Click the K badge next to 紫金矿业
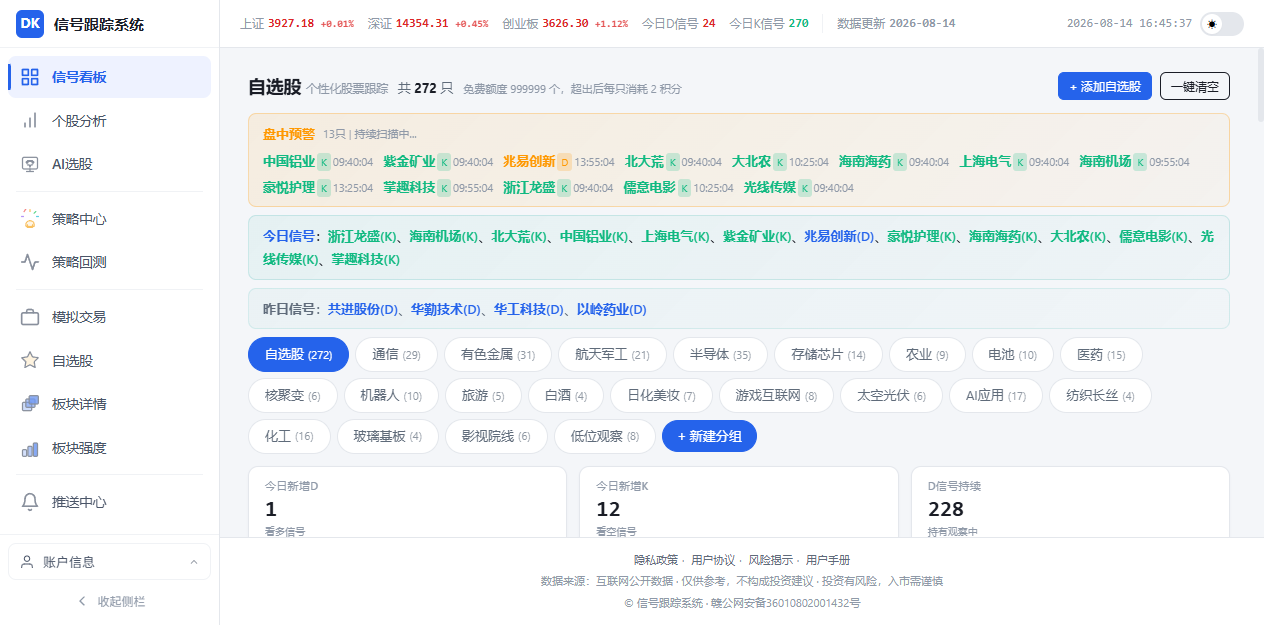 coord(444,162)
